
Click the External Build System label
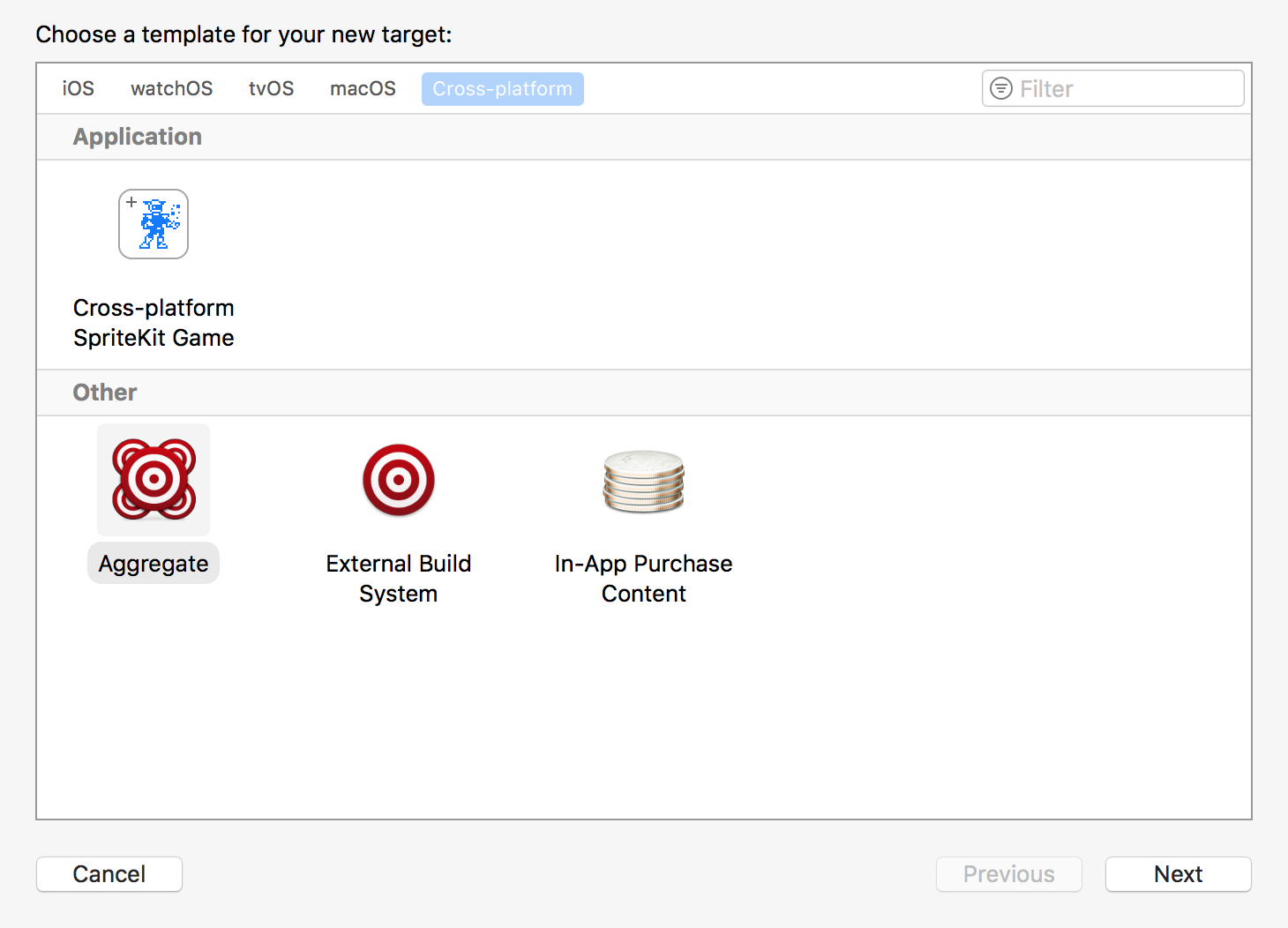click(399, 578)
